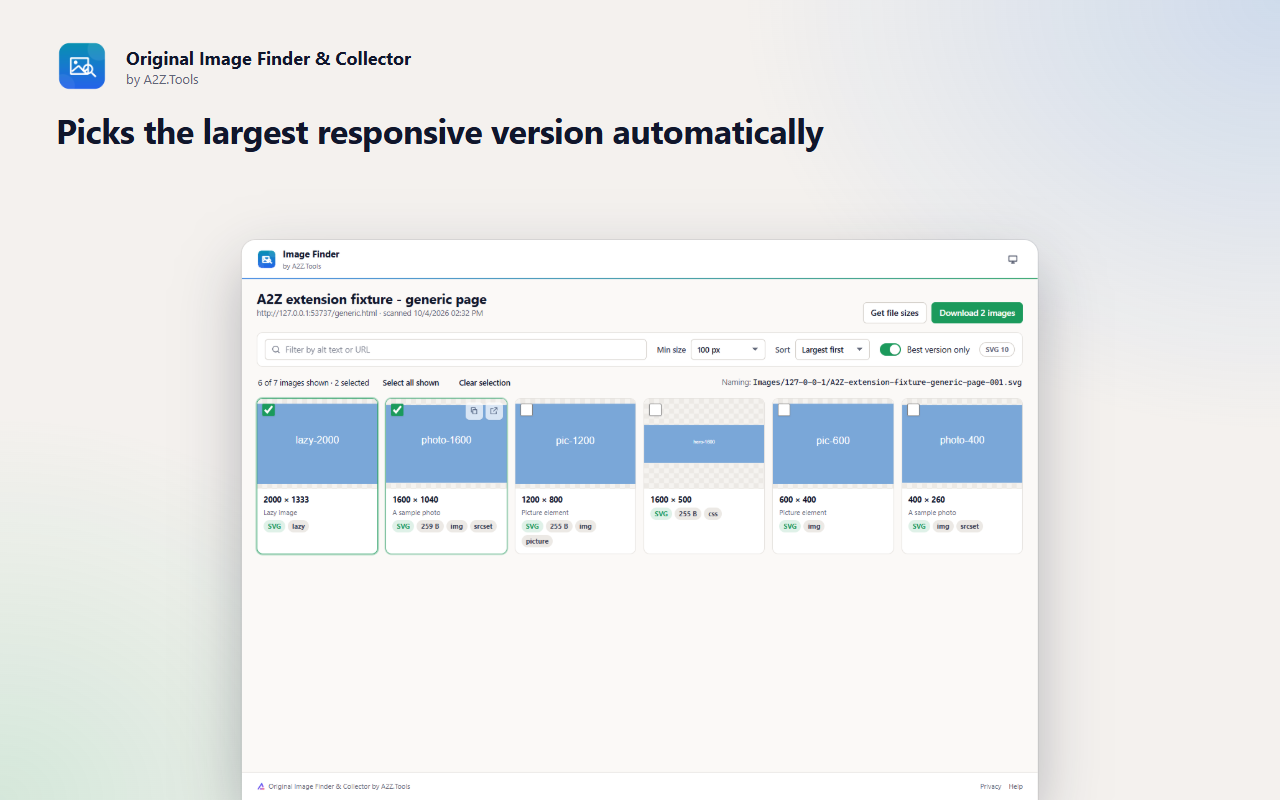Click the pic-1200 image thumbnail
This screenshot has height=800, width=1280.
pyautogui.click(x=575, y=443)
